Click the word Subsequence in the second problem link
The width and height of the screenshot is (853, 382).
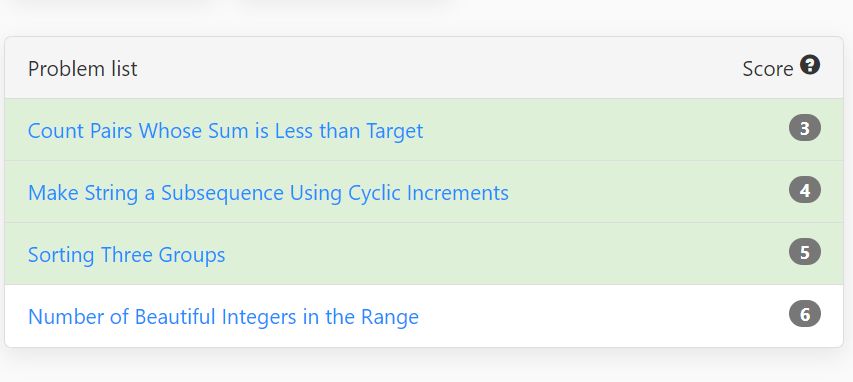(x=222, y=193)
